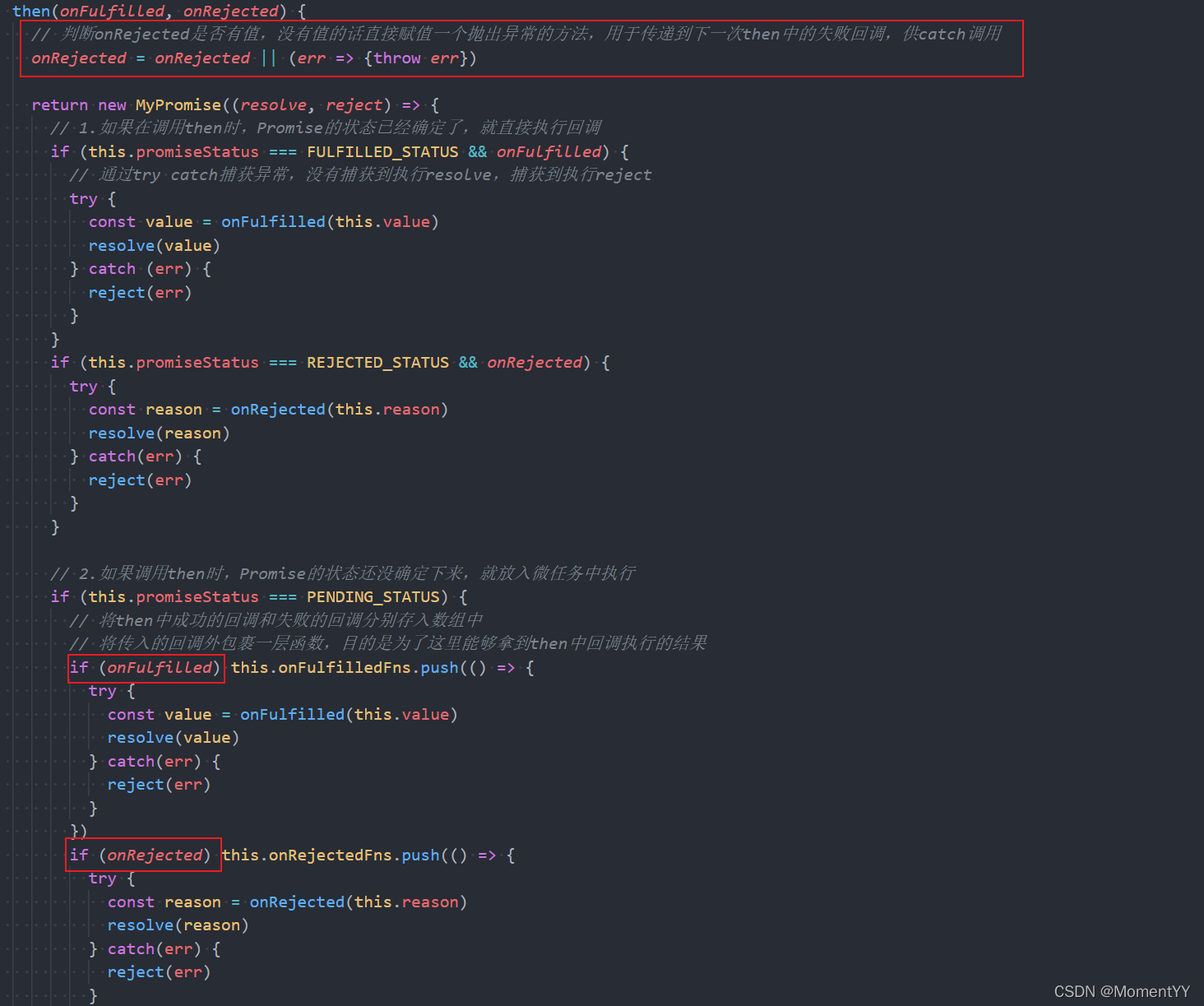Click the 'then' method name in the signature
Image resolution: width=1204 pixels, height=1006 pixels.
click(31, 11)
